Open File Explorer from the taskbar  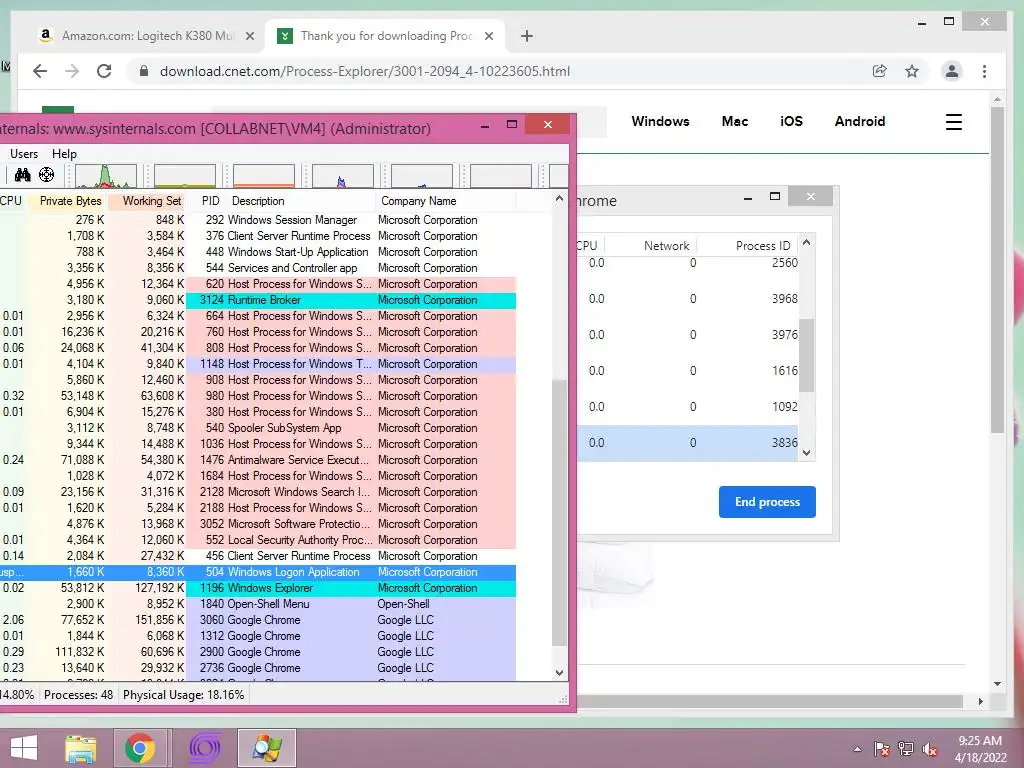[81, 748]
